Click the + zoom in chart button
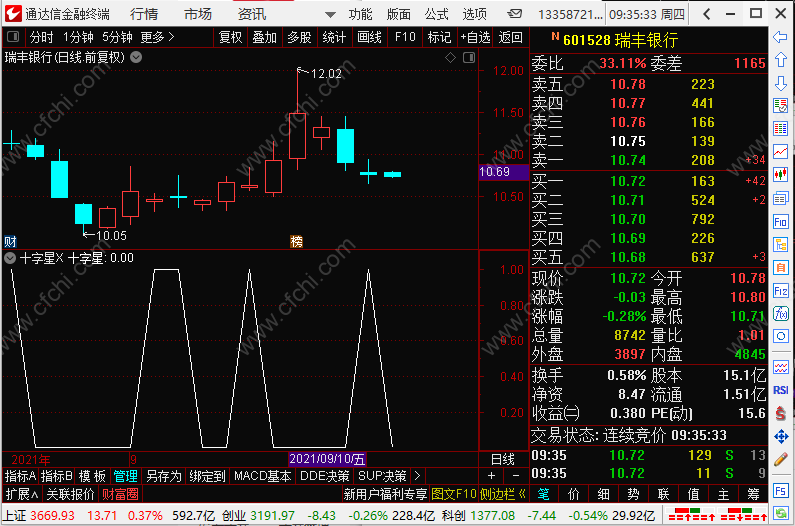Screen dimensions: 795x526 pyautogui.click(x=491, y=476)
